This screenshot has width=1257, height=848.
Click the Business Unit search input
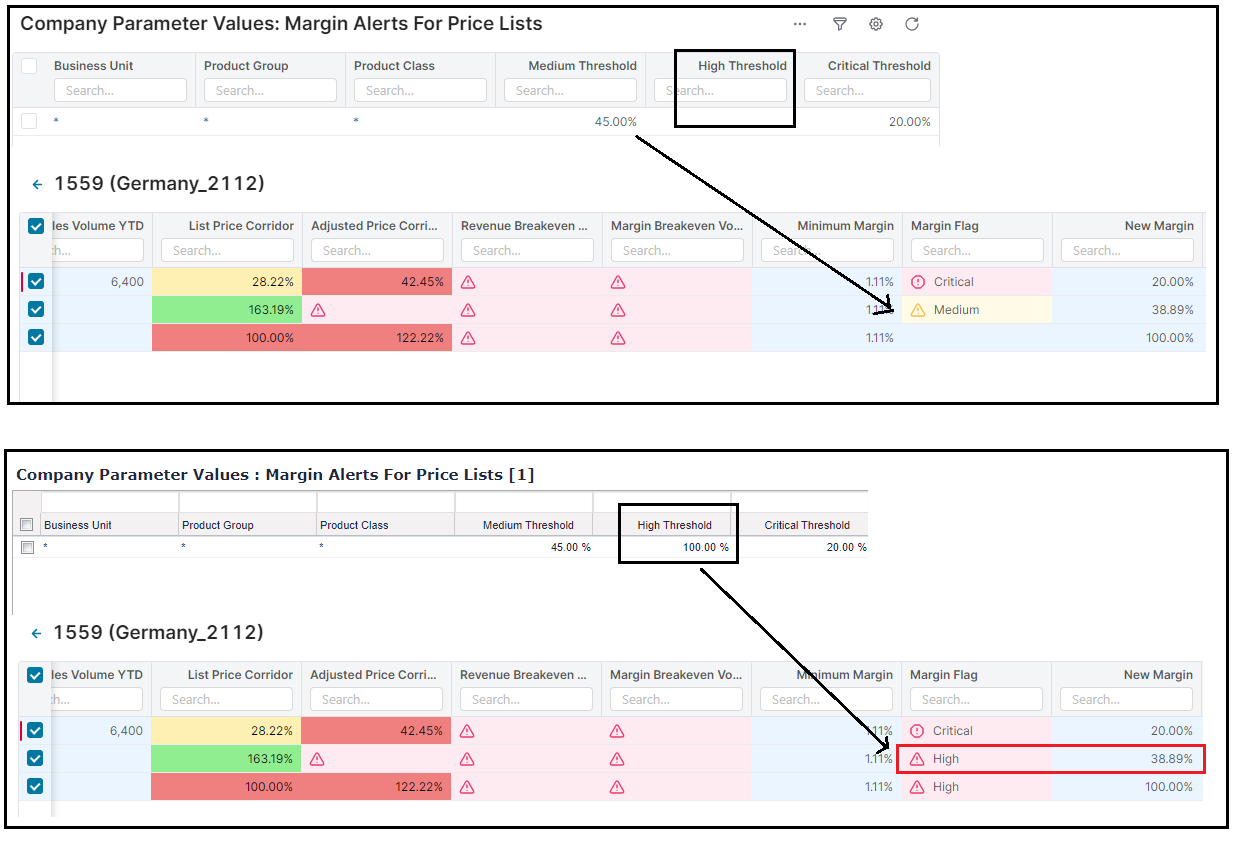(x=120, y=90)
